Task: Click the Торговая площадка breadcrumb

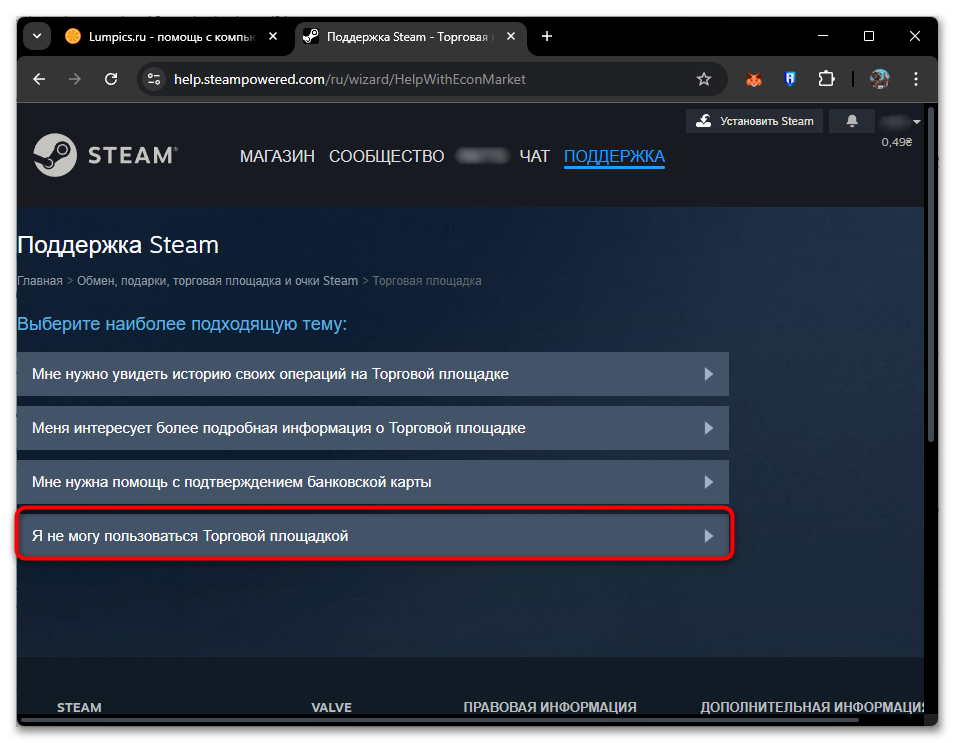Action: (x=427, y=281)
